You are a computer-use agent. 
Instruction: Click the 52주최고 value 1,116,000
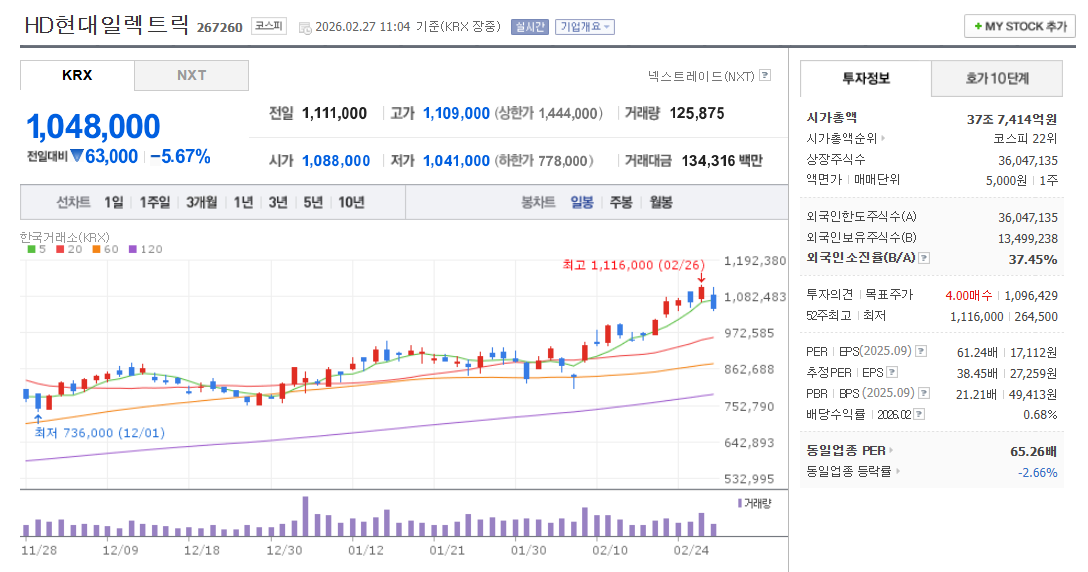(976, 317)
